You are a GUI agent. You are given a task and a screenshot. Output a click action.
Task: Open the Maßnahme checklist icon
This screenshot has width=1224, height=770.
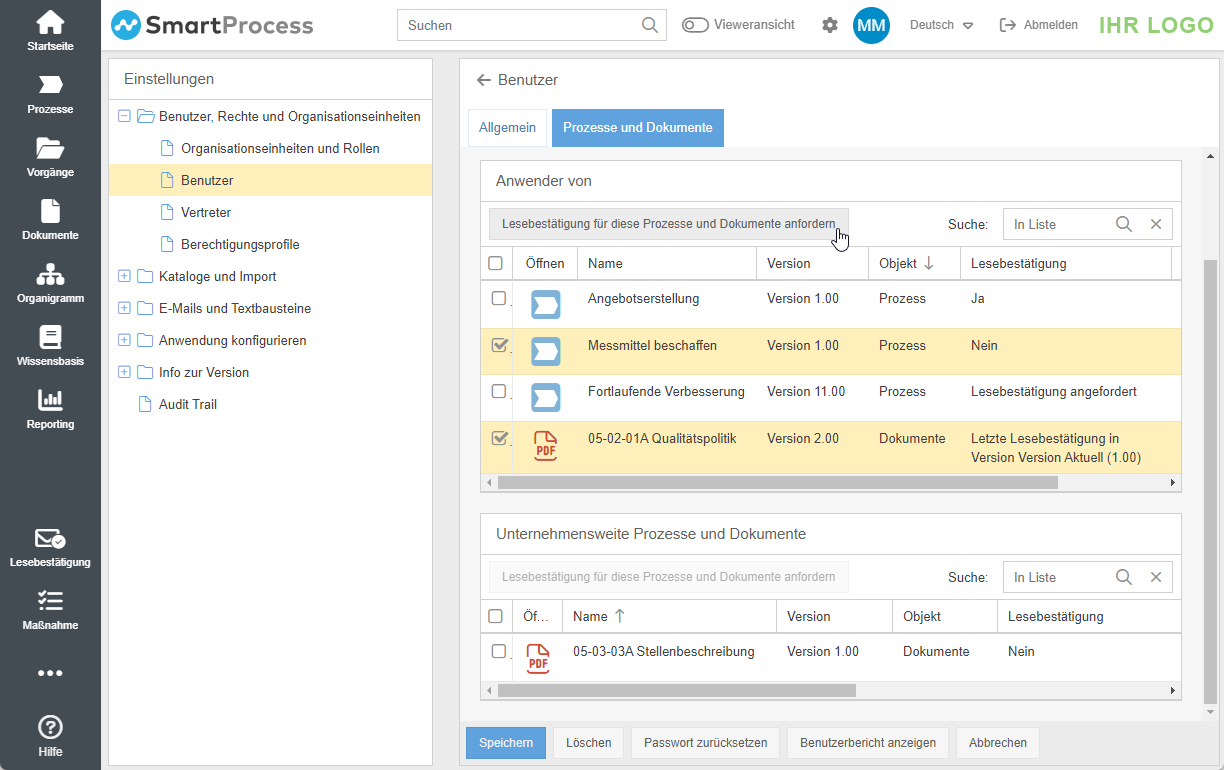pyautogui.click(x=50, y=602)
